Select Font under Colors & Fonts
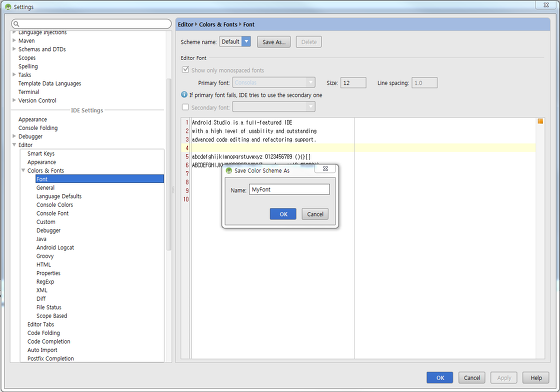This screenshot has width=560, height=392. (100, 179)
